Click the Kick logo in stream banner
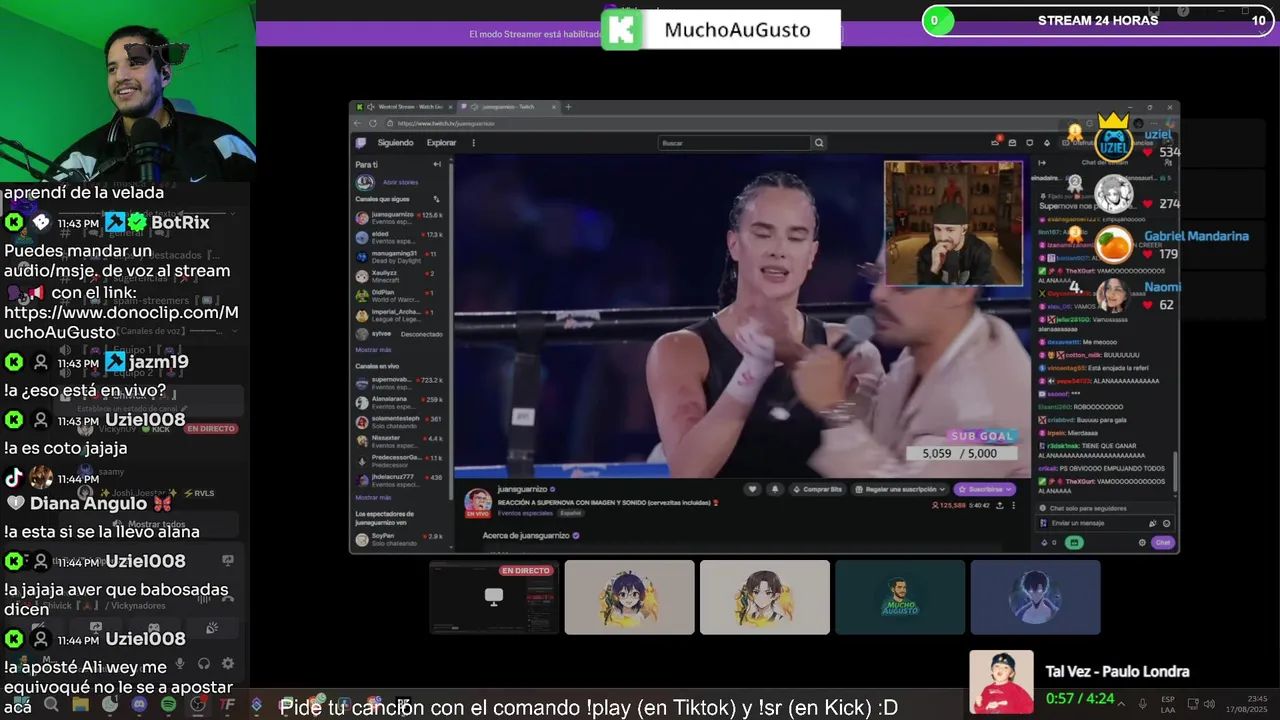Image resolution: width=1280 pixels, height=720 pixels. [x=621, y=29]
